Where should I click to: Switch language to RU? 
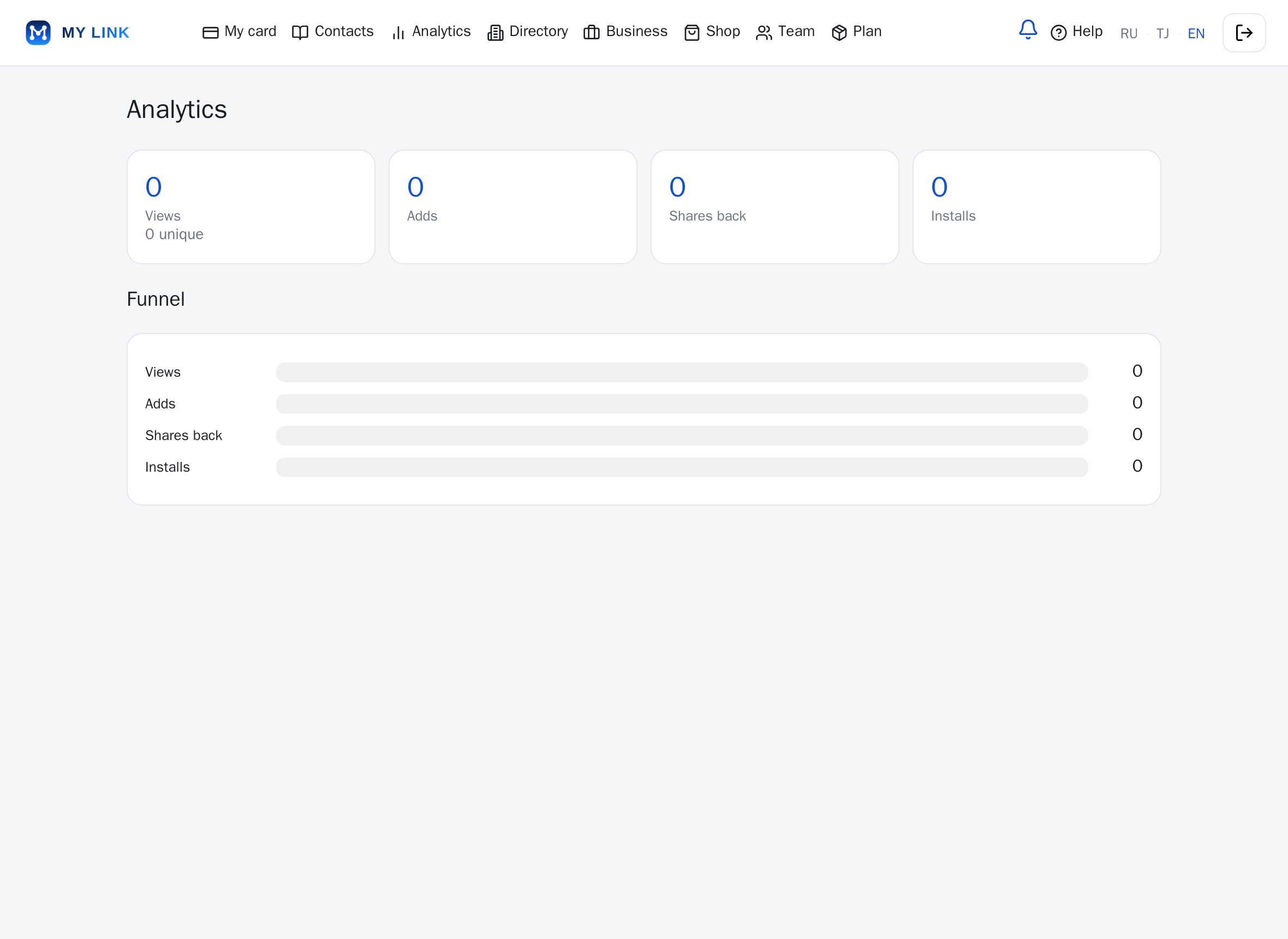point(1129,33)
